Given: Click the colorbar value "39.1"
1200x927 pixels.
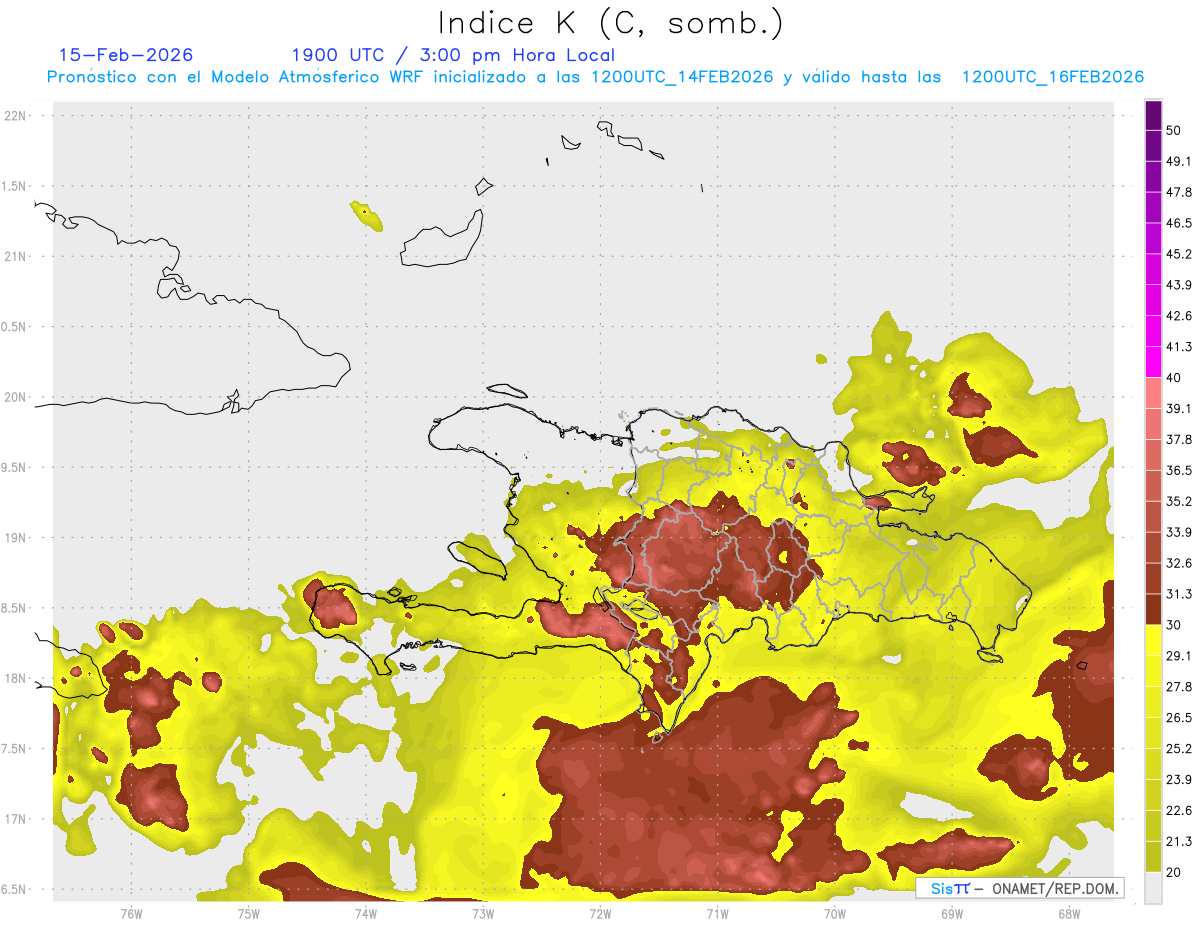Looking at the screenshot, I should click(1179, 409).
